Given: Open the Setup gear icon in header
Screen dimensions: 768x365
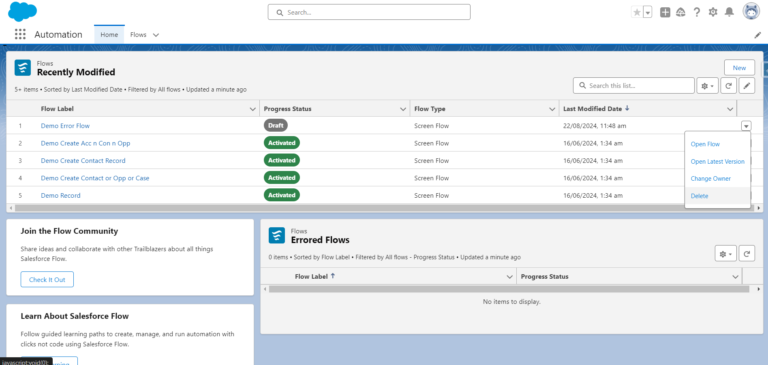Looking at the screenshot, I should click(713, 13).
